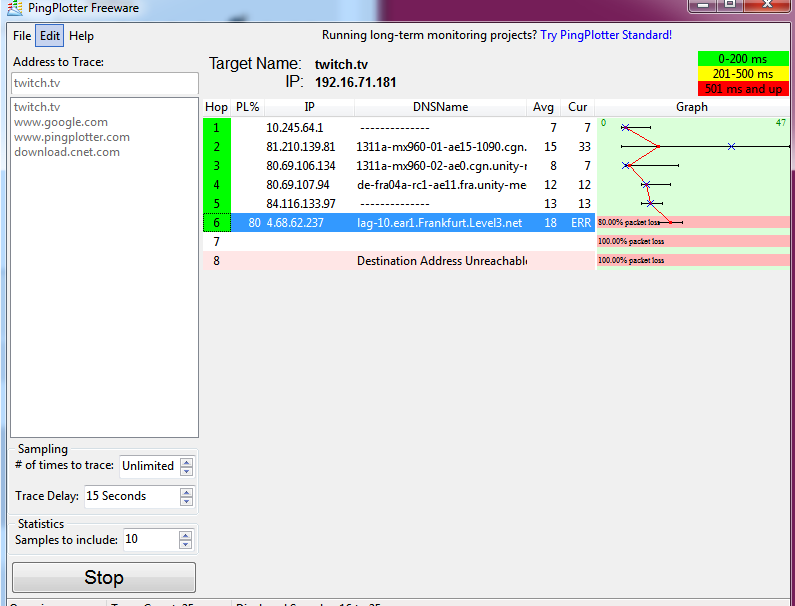
Task: Select the hop 1 row 10.245.64.1
Action: coord(400,128)
